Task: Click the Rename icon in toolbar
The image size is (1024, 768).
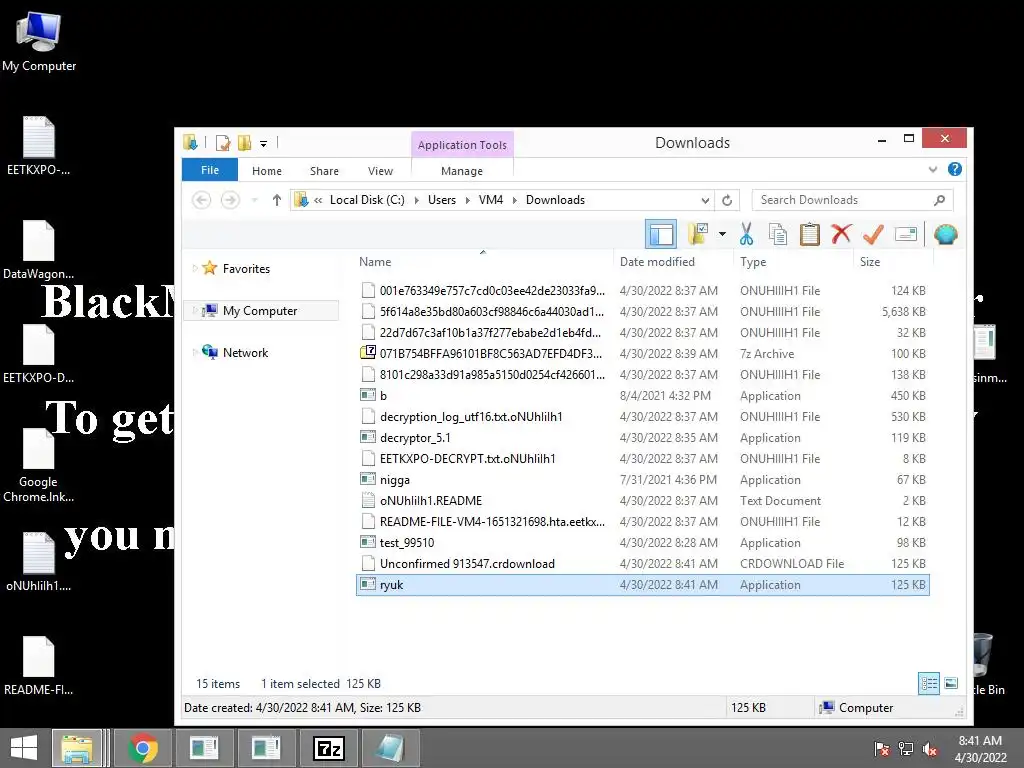Action: 906,234
